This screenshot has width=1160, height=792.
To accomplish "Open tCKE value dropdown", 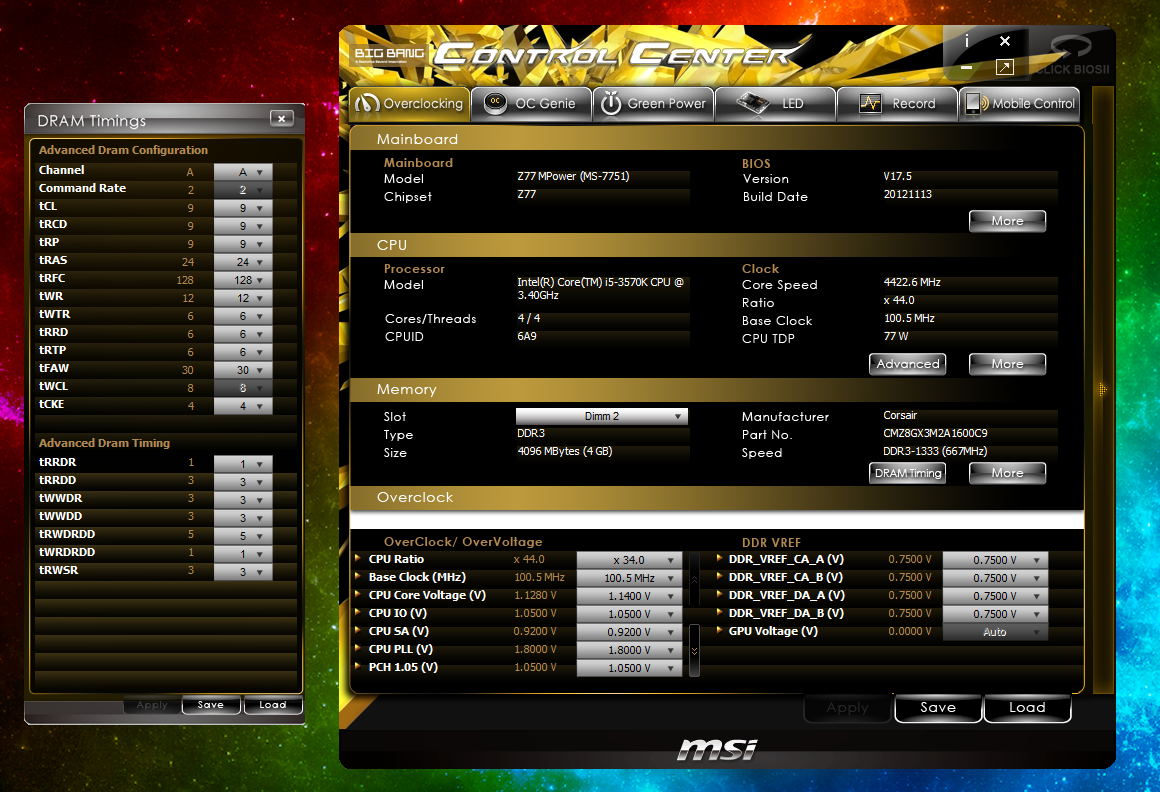I will click(243, 406).
